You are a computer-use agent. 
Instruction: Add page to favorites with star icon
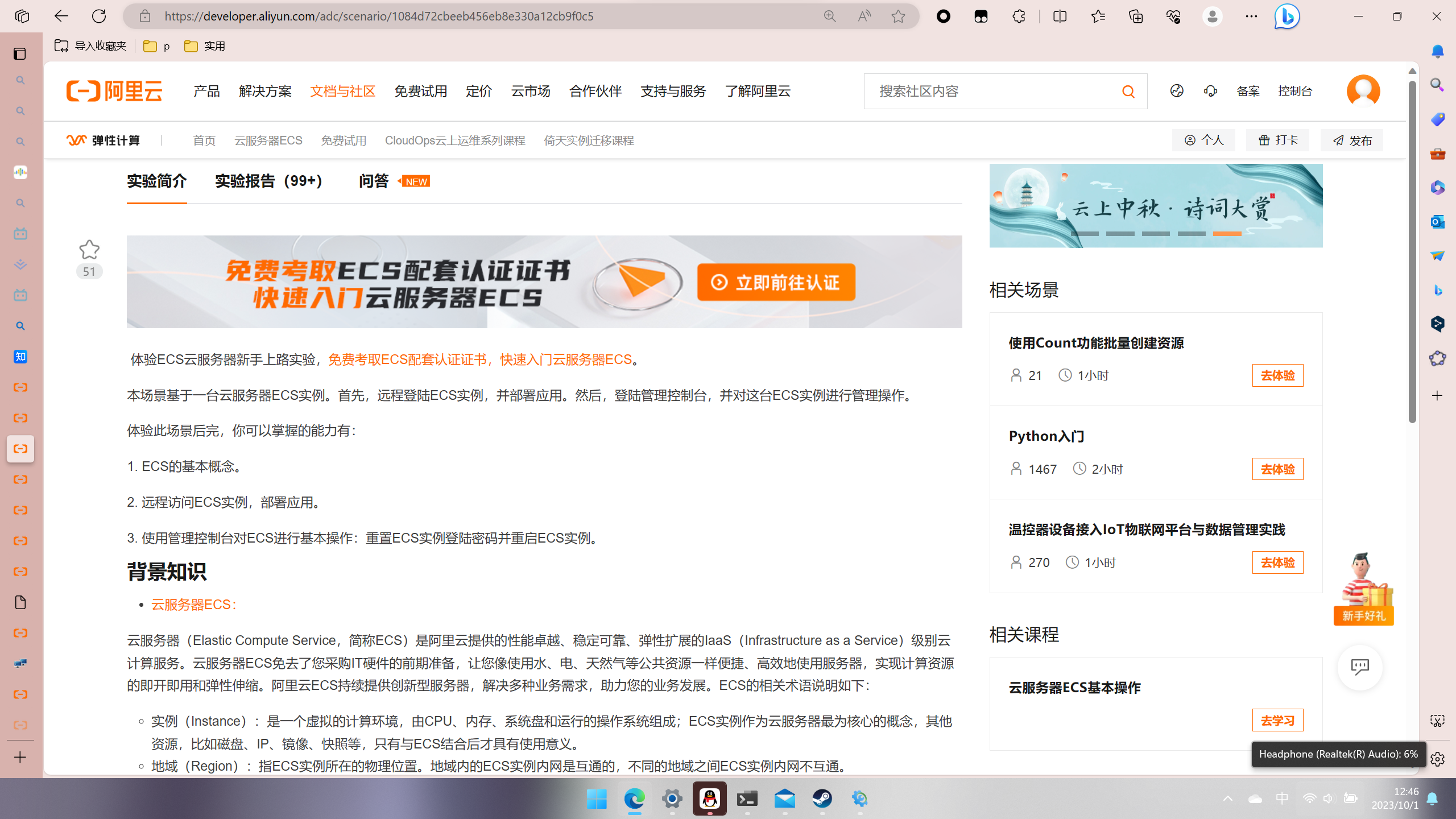[898, 16]
